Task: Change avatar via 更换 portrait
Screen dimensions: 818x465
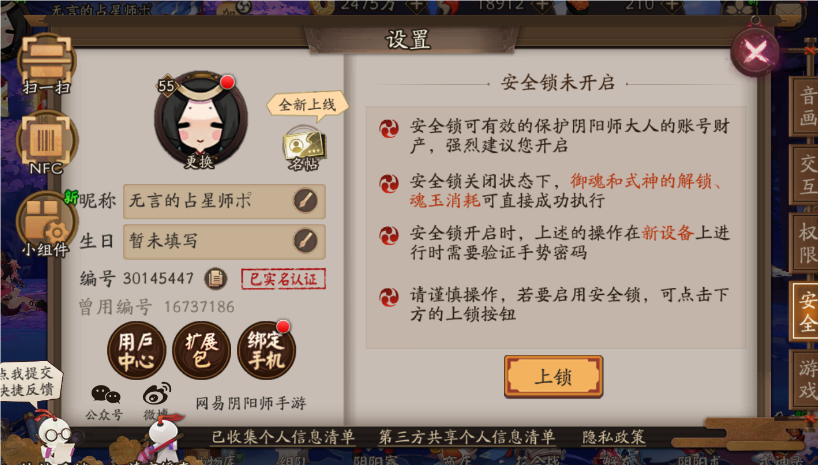Action: point(200,121)
